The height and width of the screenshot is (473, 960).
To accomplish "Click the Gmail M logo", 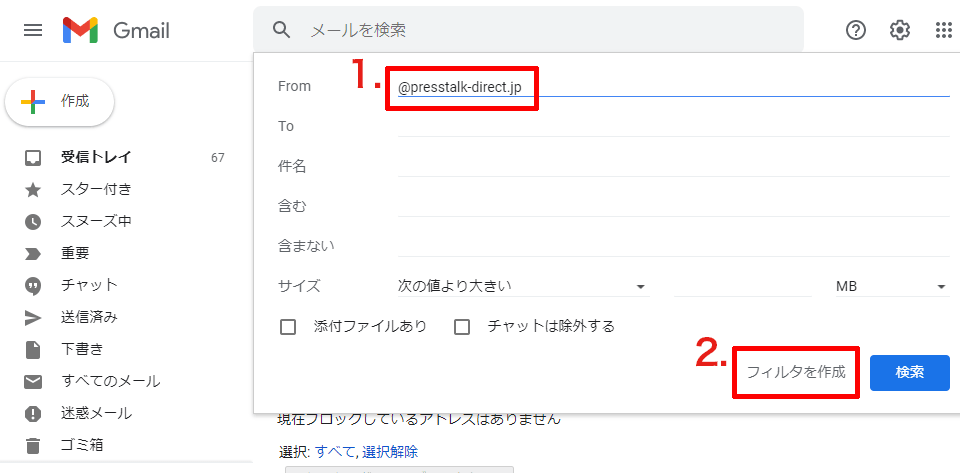I will [x=80, y=30].
